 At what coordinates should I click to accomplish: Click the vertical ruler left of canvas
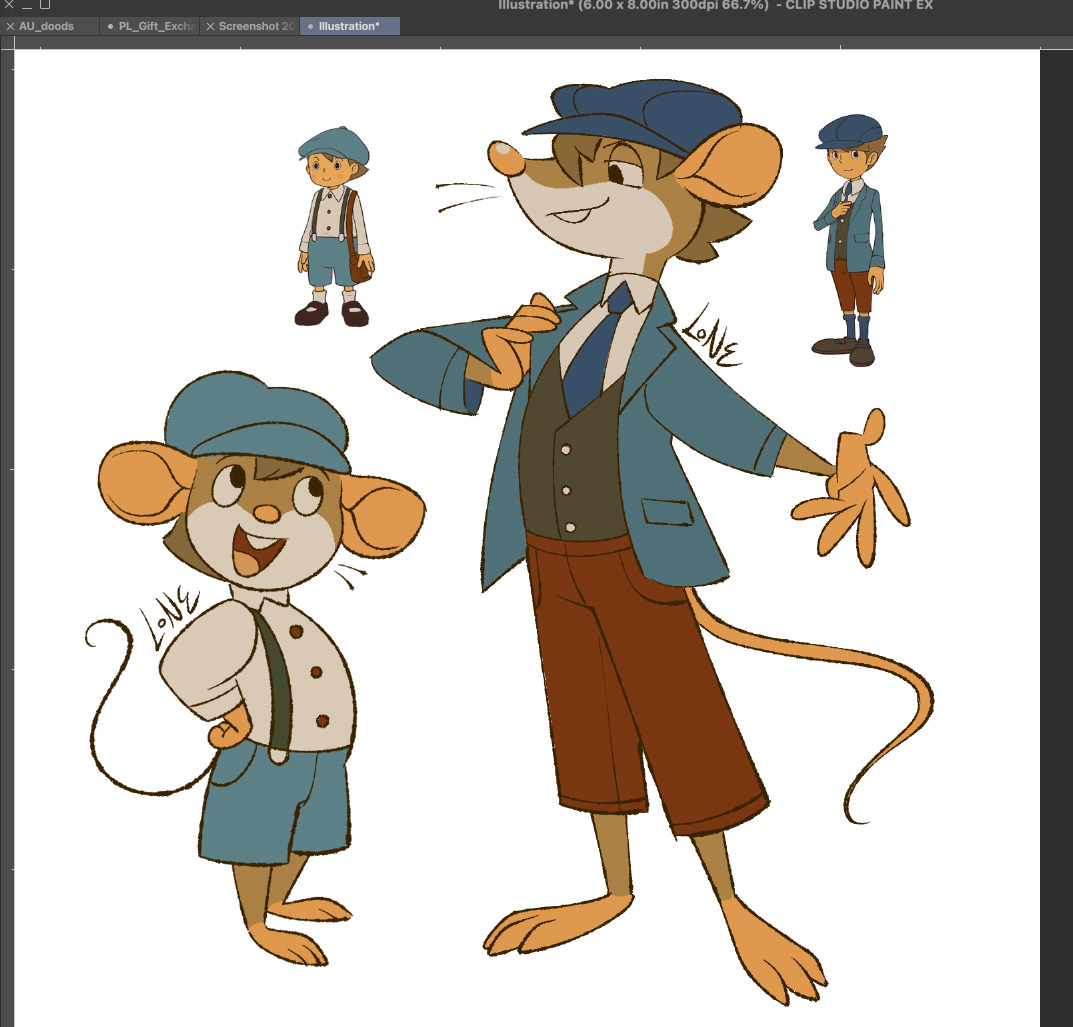[x=7, y=500]
